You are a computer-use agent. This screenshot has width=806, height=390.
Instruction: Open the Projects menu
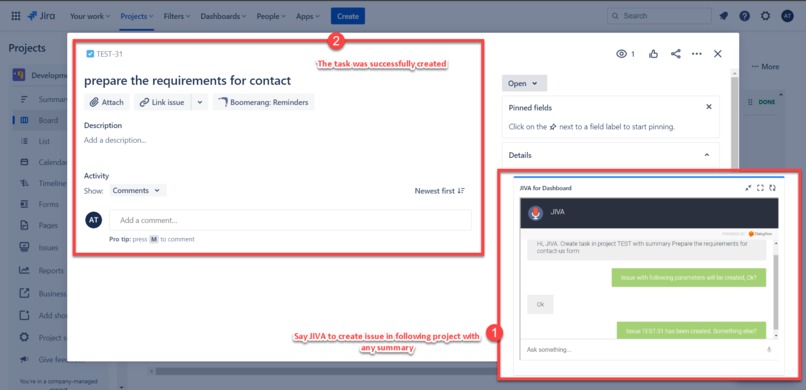click(137, 16)
